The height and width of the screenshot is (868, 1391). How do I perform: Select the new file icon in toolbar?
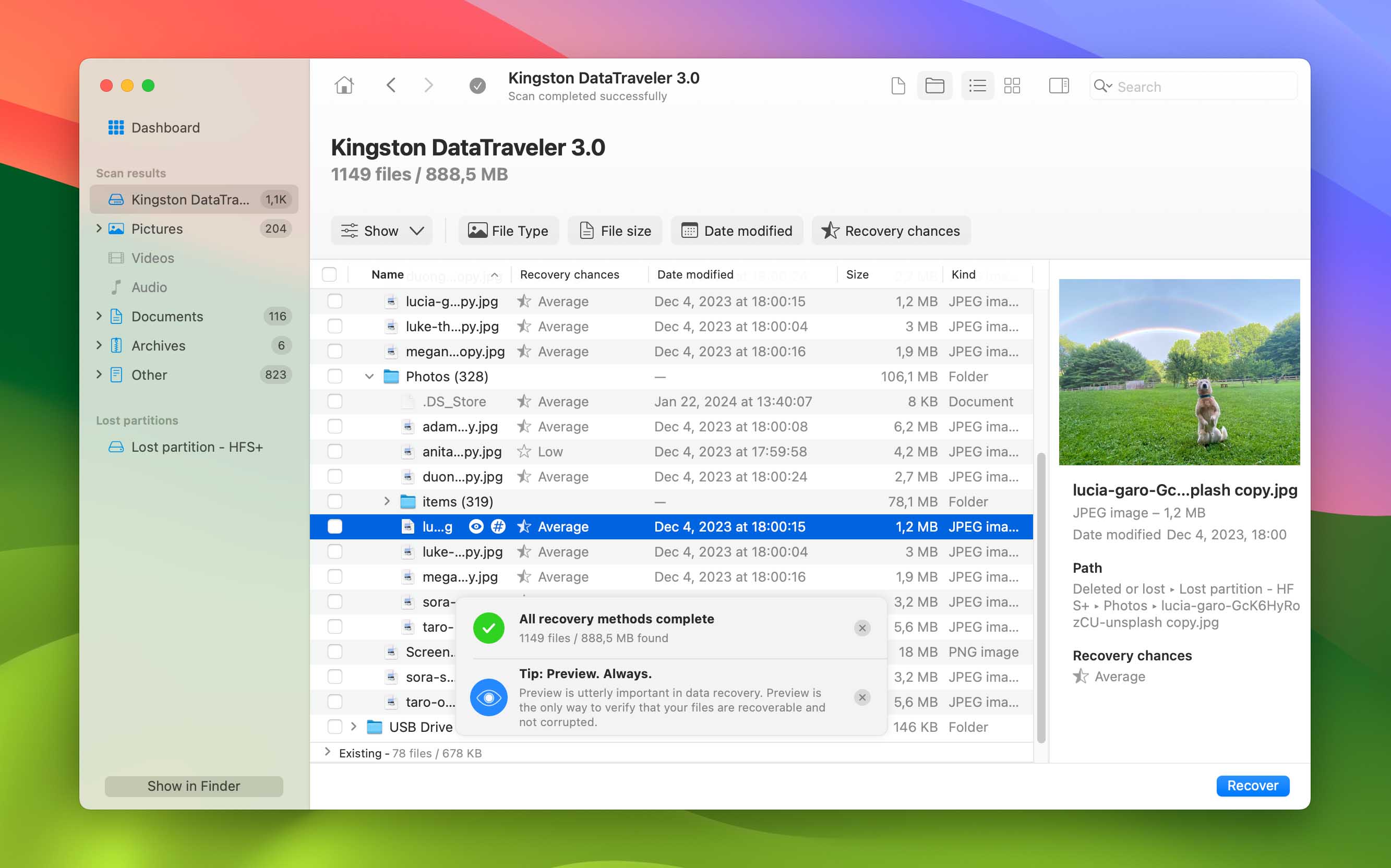[896, 85]
